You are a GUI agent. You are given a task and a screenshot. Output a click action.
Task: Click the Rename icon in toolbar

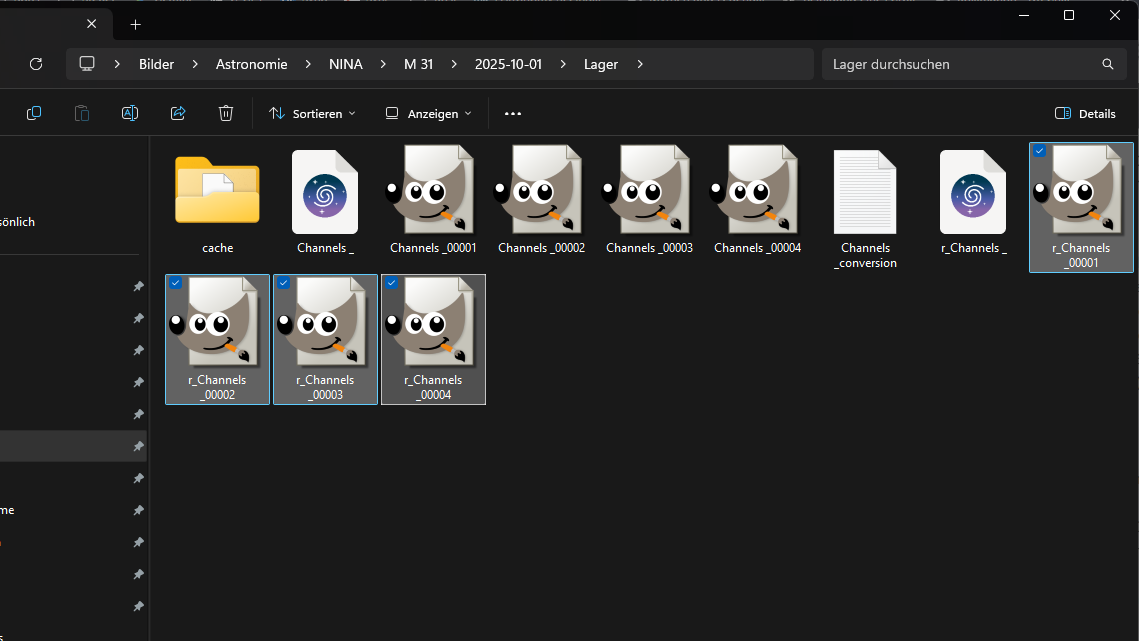[130, 113]
